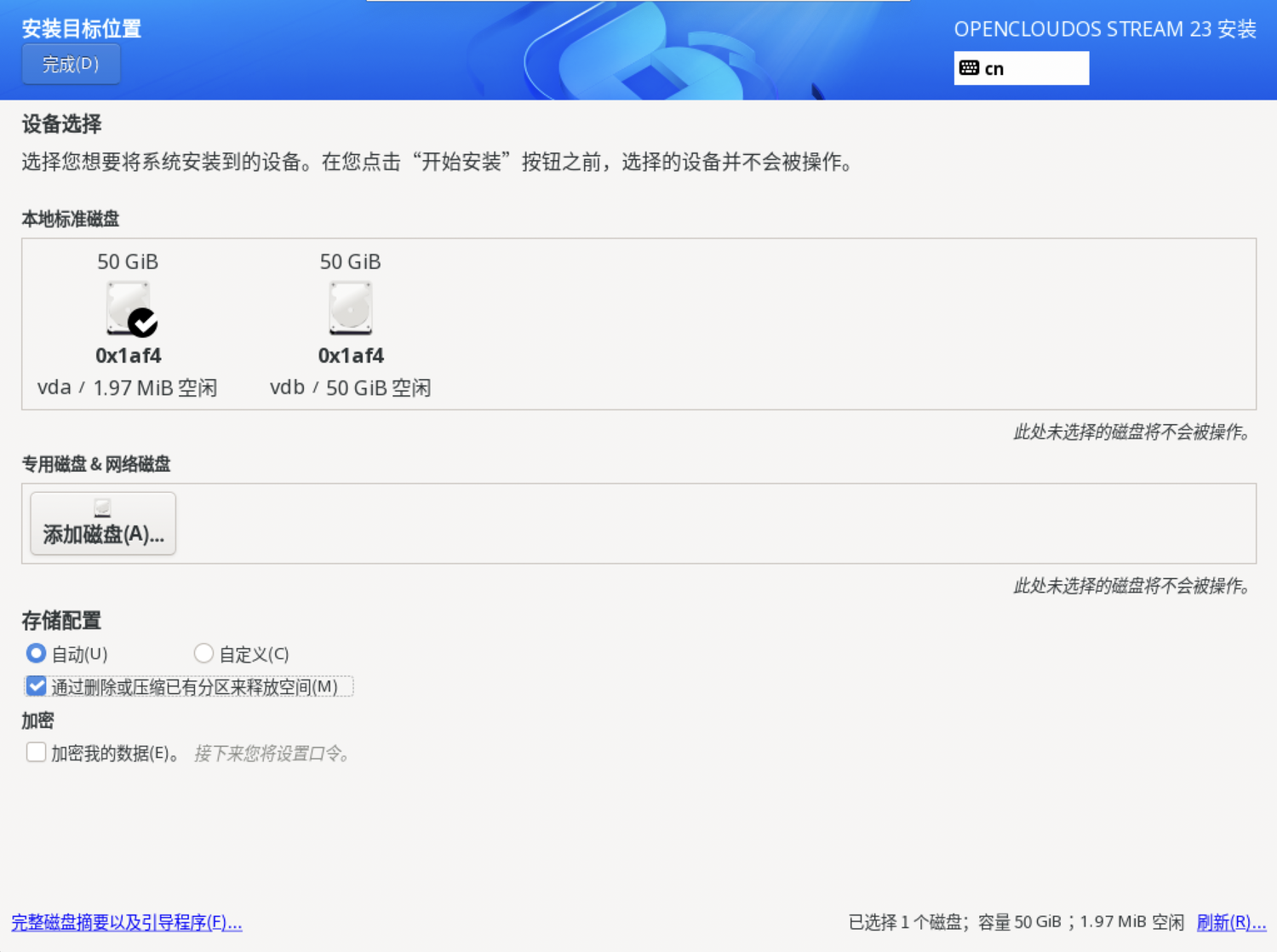Select the vda disk icon with checkmark
This screenshot has height=952, width=1277.
click(131, 308)
